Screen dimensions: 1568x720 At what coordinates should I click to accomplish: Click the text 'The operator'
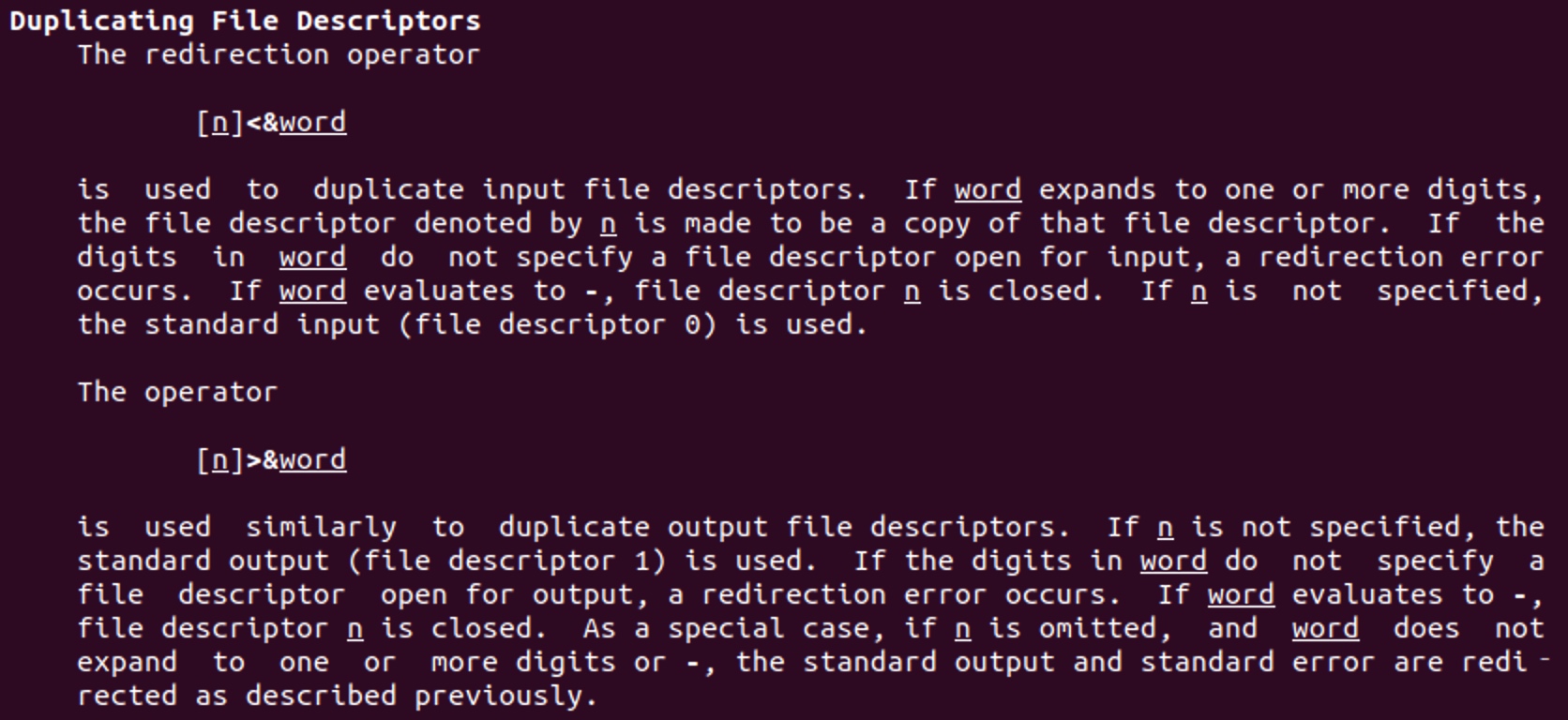click(x=177, y=392)
